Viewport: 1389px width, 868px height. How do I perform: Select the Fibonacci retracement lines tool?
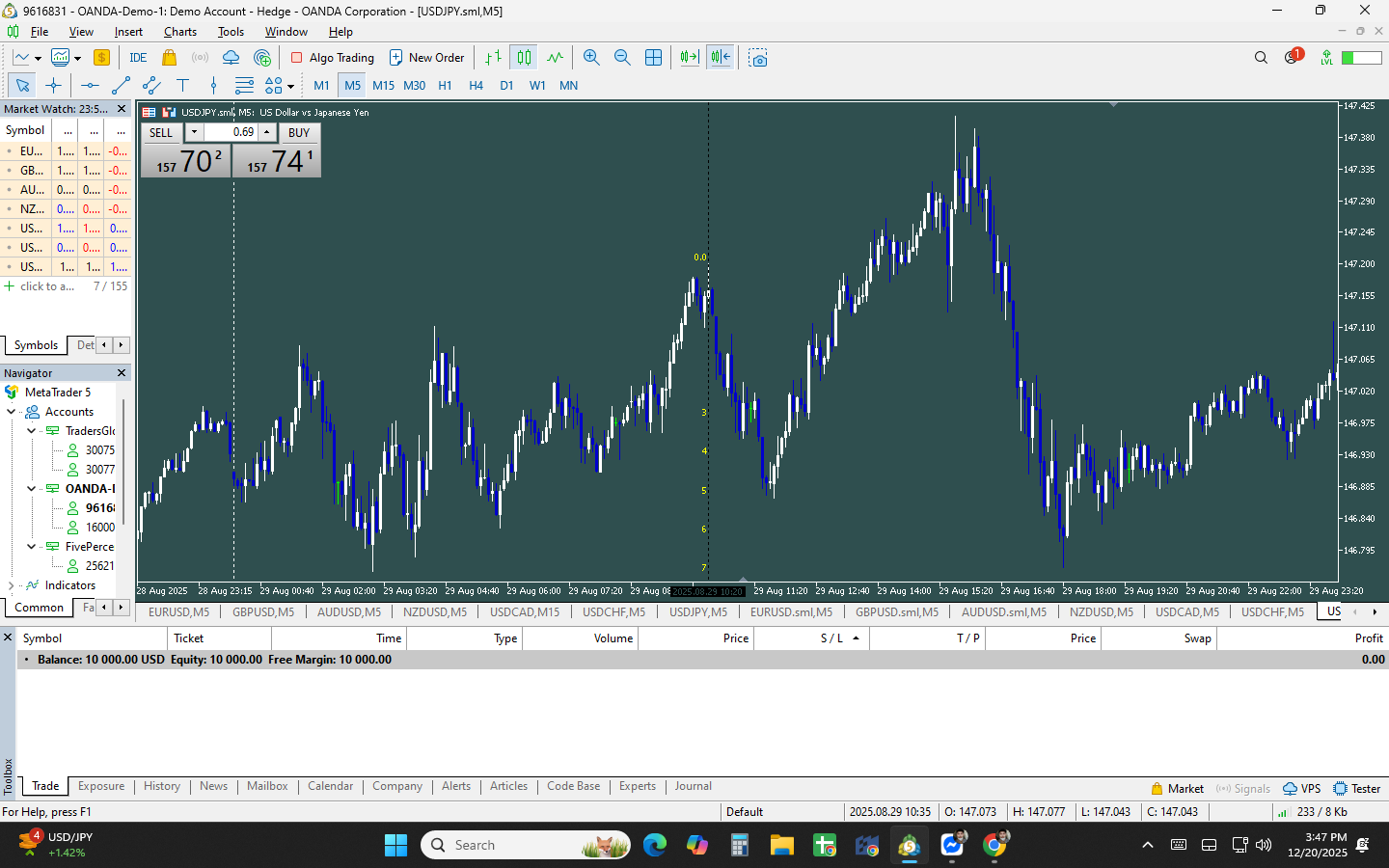(x=244, y=86)
